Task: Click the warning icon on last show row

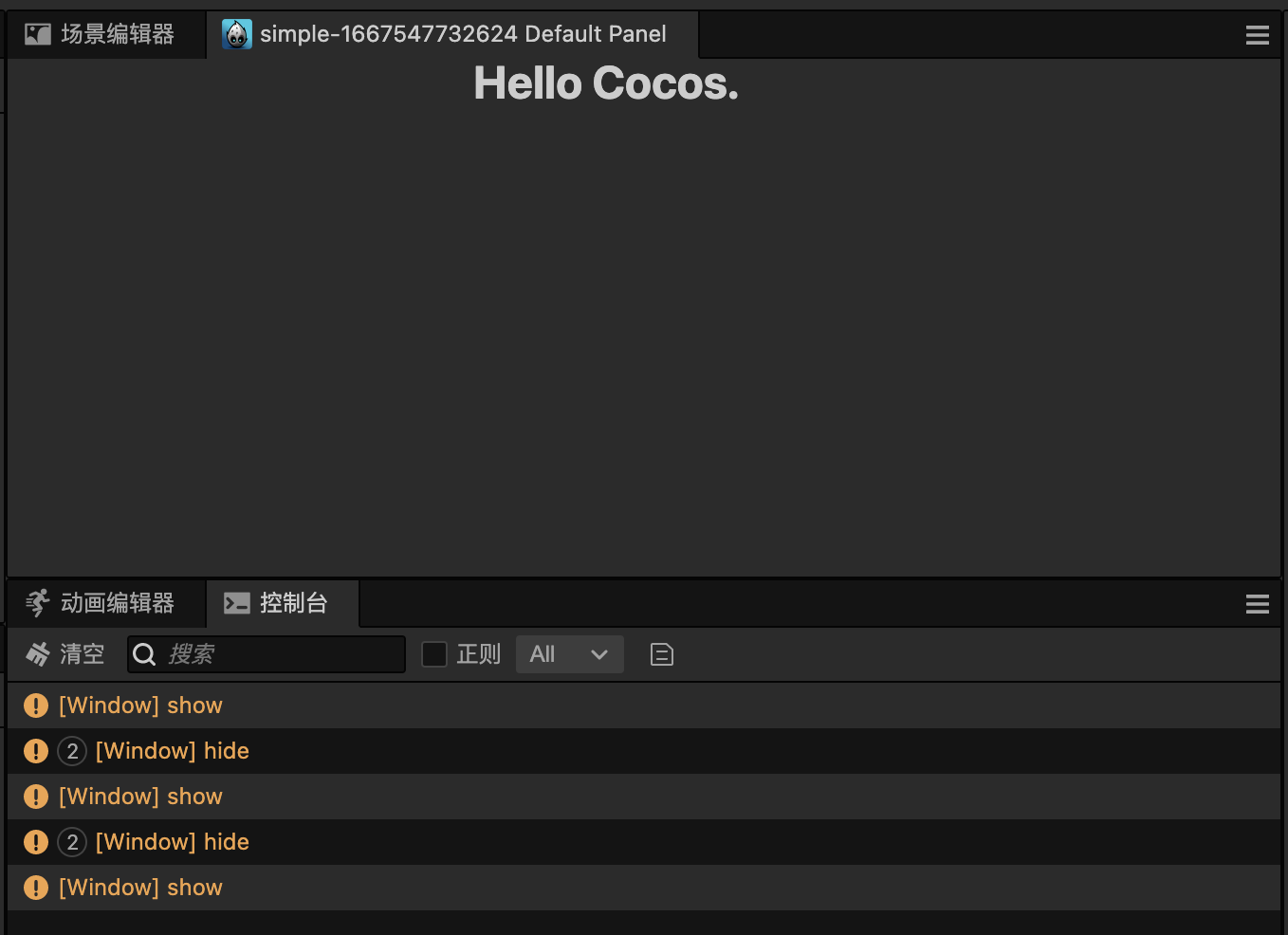Action: tap(36, 888)
